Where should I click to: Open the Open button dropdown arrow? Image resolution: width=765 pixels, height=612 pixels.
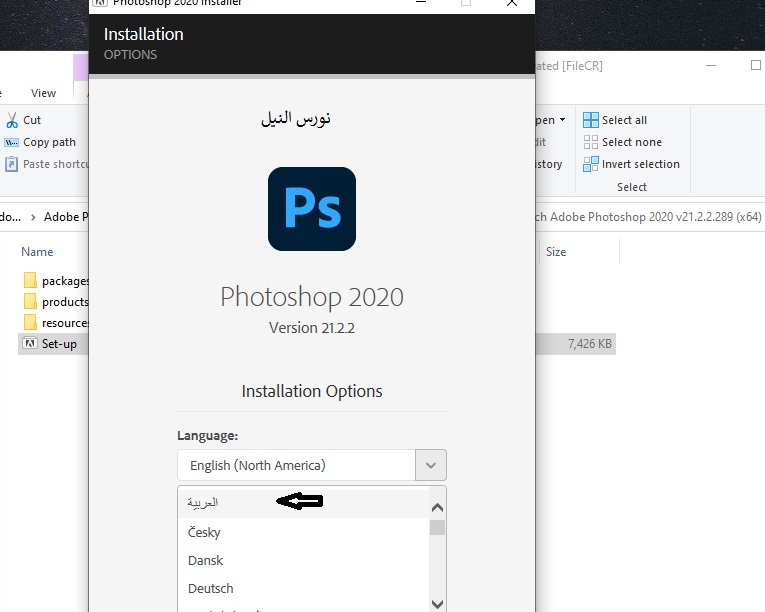point(562,120)
